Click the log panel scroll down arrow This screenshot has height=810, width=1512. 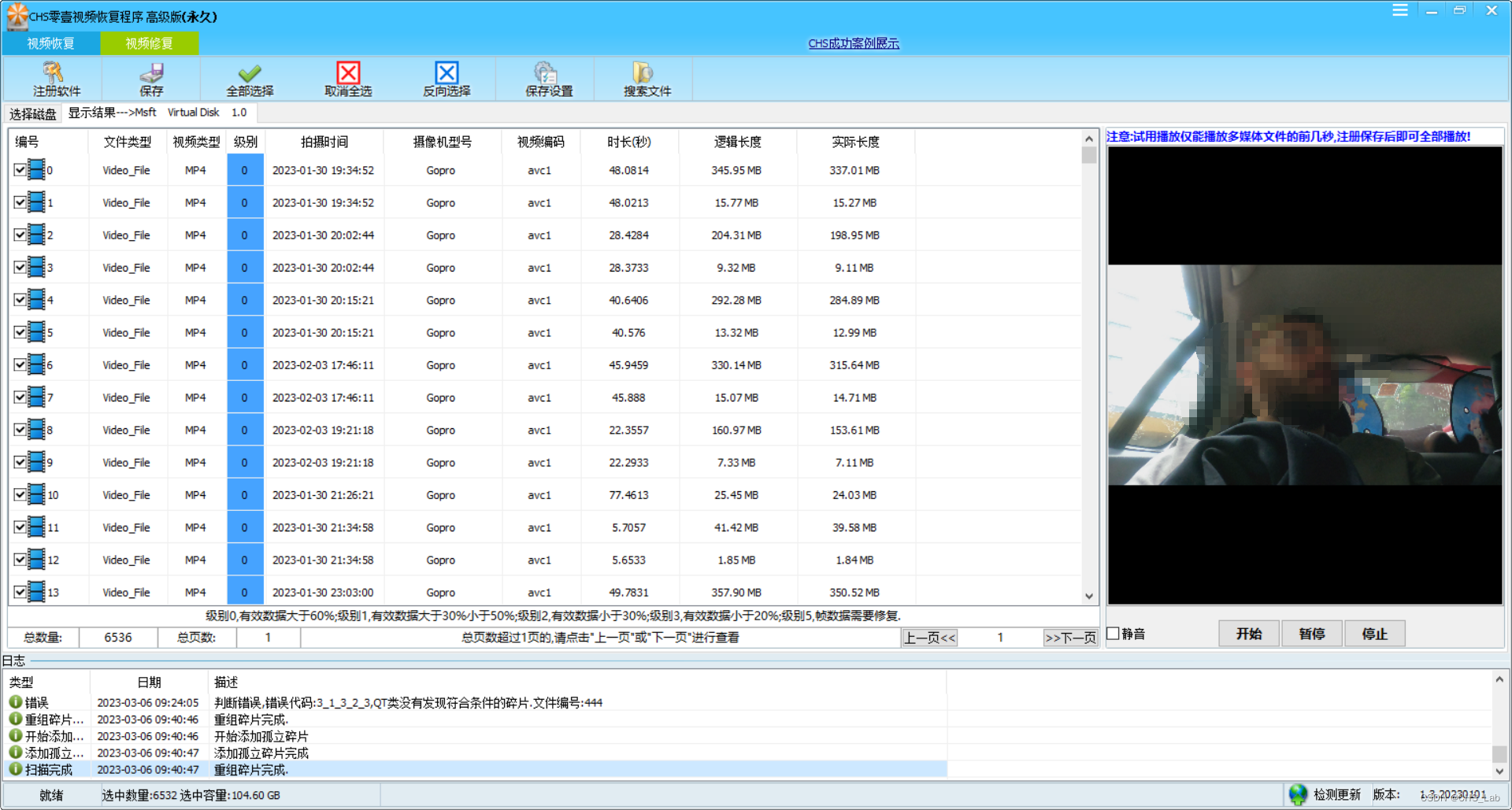tap(1499, 771)
